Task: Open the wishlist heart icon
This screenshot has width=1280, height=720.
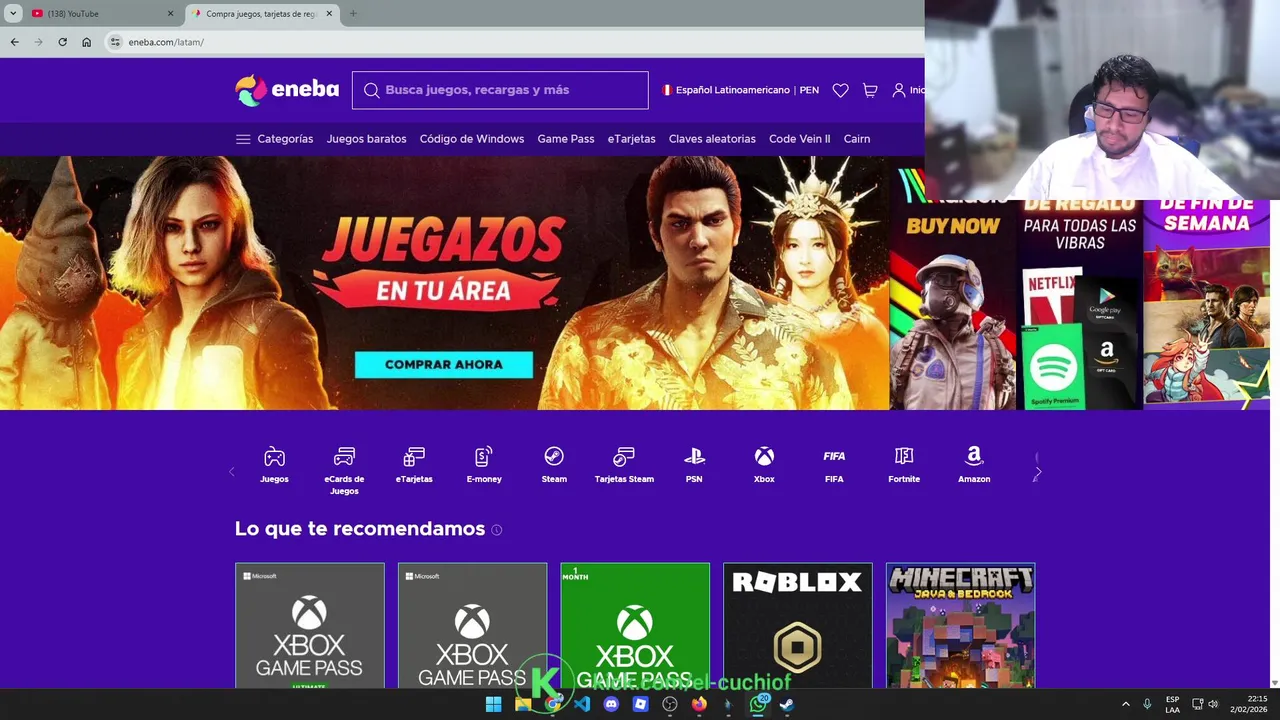Action: 840,90
